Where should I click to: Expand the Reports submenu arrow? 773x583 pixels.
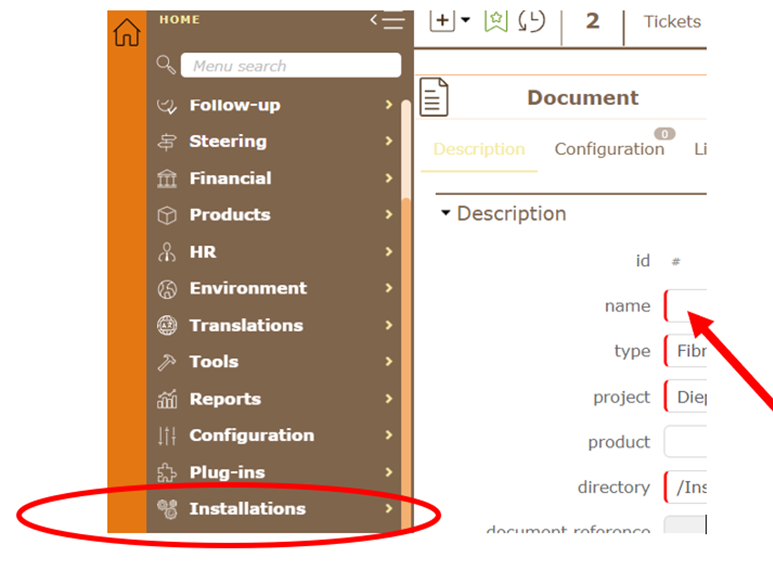(388, 399)
